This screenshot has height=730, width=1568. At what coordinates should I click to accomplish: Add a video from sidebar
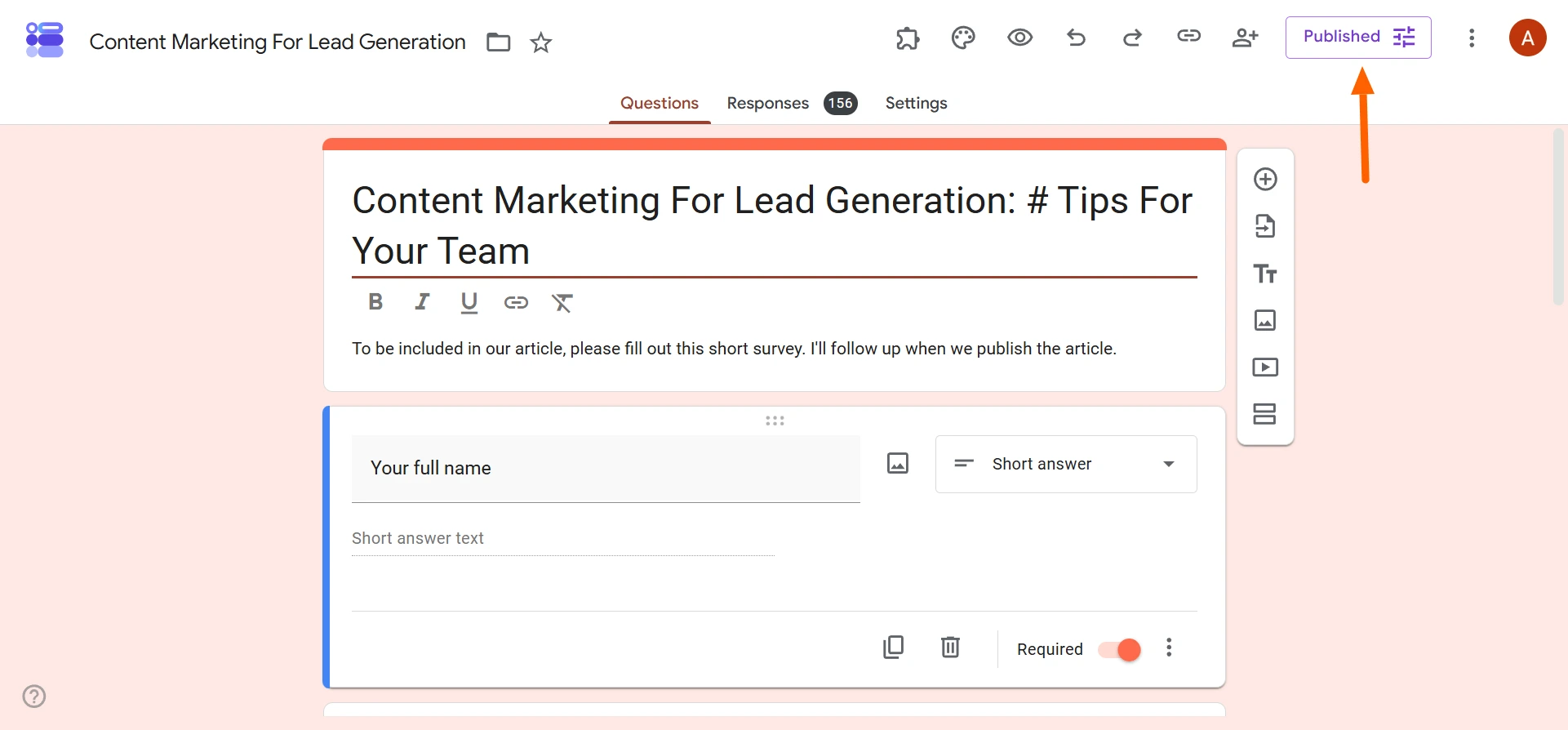click(x=1265, y=367)
